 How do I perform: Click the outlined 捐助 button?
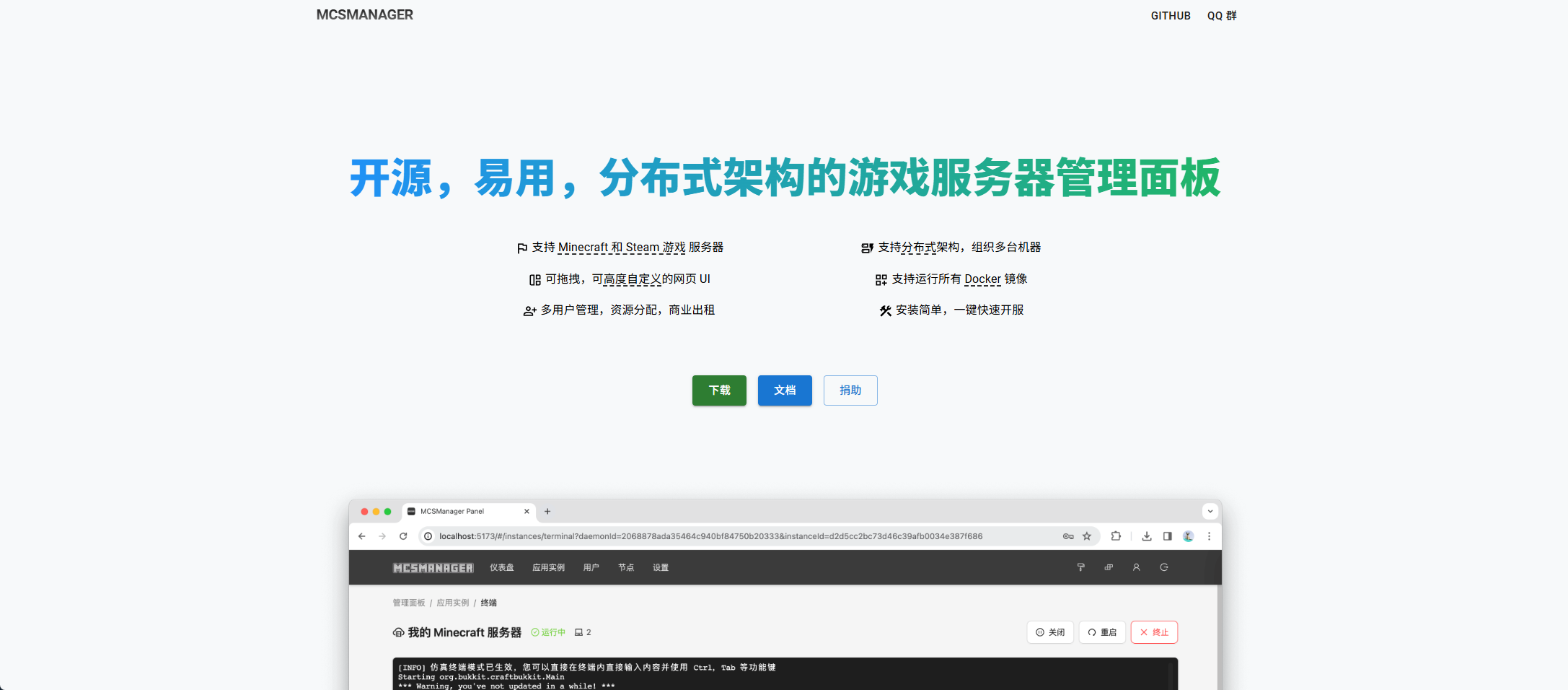(x=850, y=390)
